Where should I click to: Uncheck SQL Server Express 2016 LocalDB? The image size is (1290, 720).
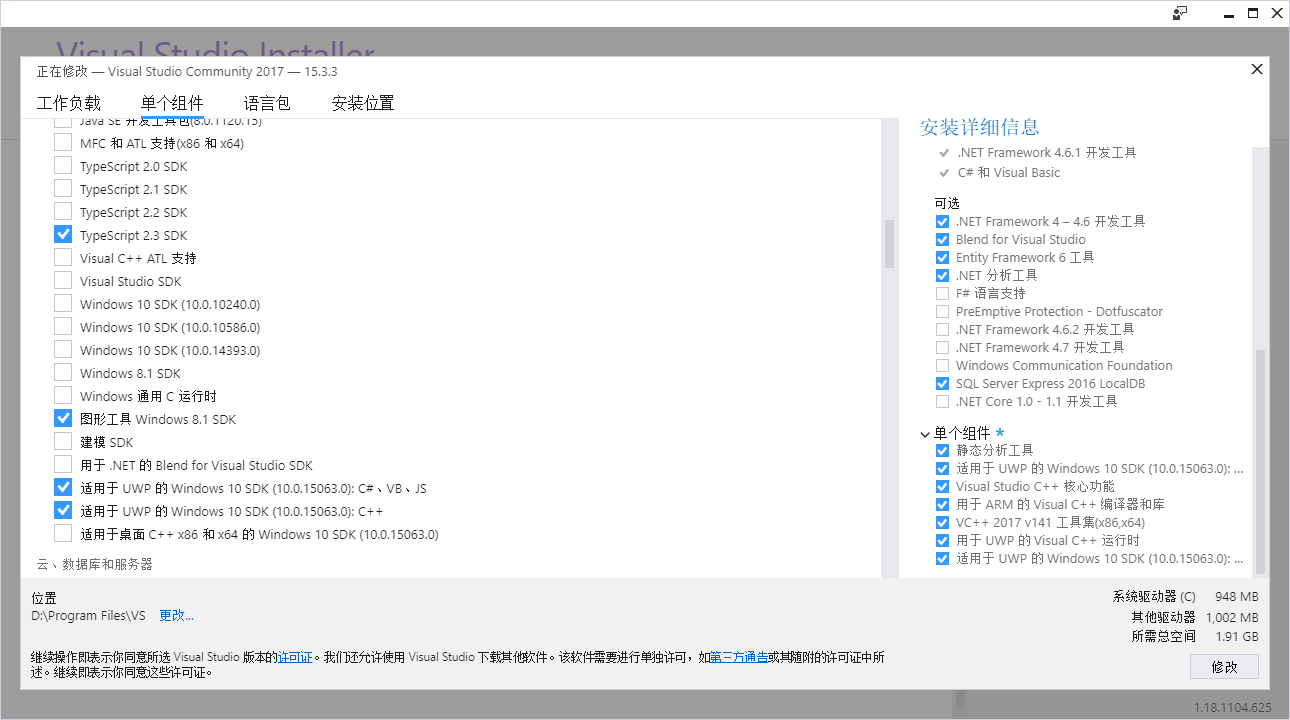point(941,383)
